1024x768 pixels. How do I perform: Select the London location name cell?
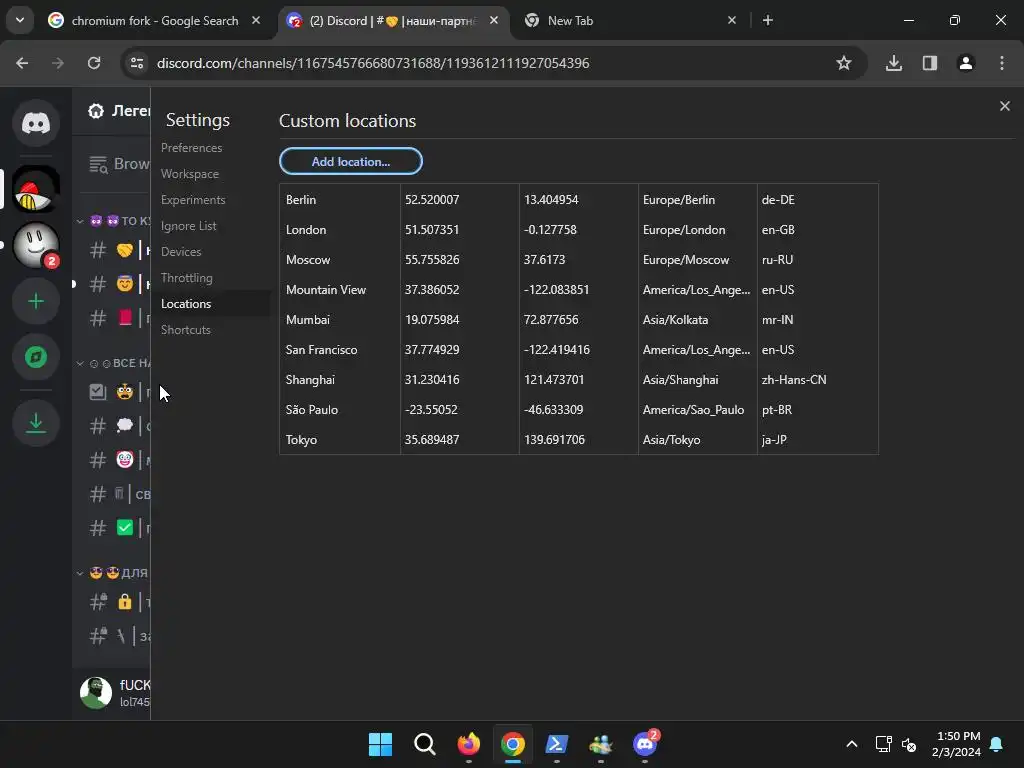point(340,230)
